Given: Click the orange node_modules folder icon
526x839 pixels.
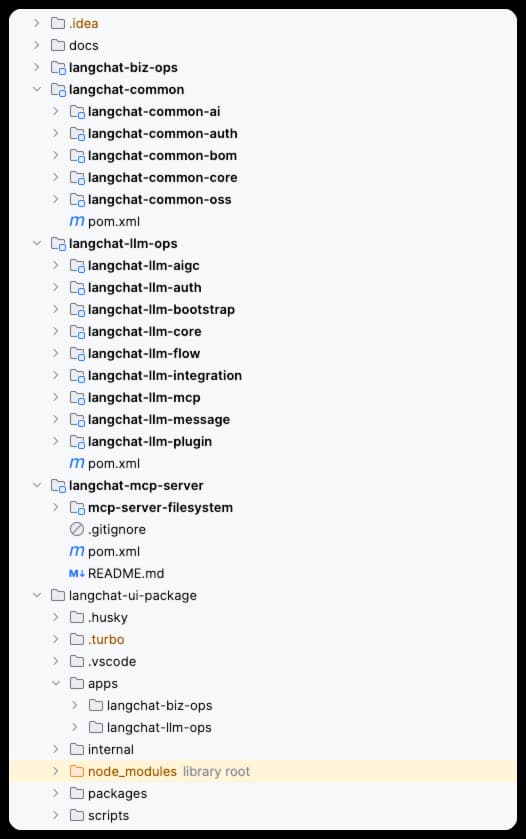Looking at the screenshot, I should pyautogui.click(x=77, y=771).
